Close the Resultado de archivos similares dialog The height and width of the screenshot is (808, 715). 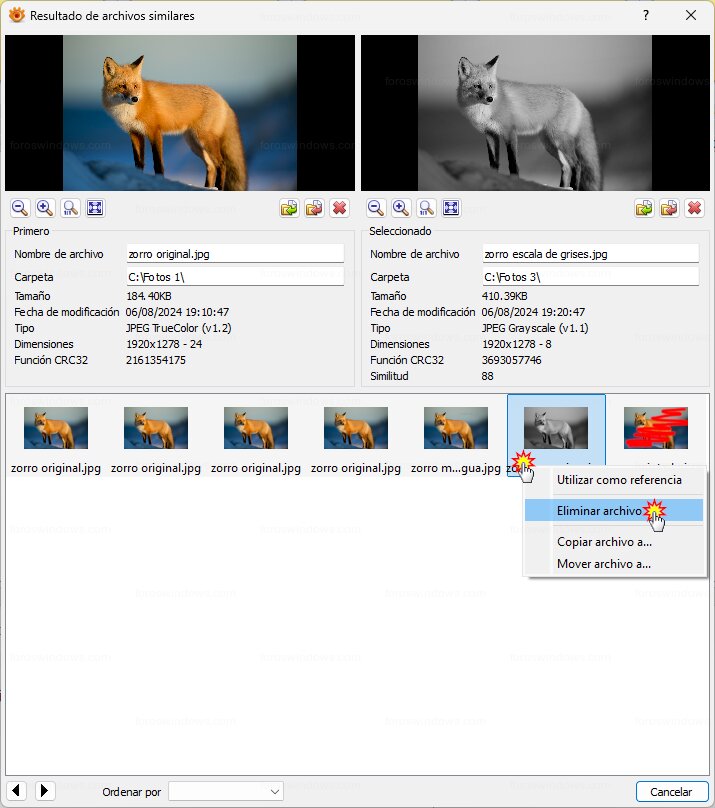click(691, 15)
